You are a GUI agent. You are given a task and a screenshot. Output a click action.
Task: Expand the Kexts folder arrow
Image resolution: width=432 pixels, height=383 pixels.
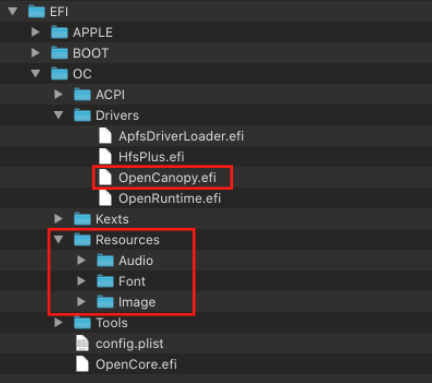coord(58,219)
